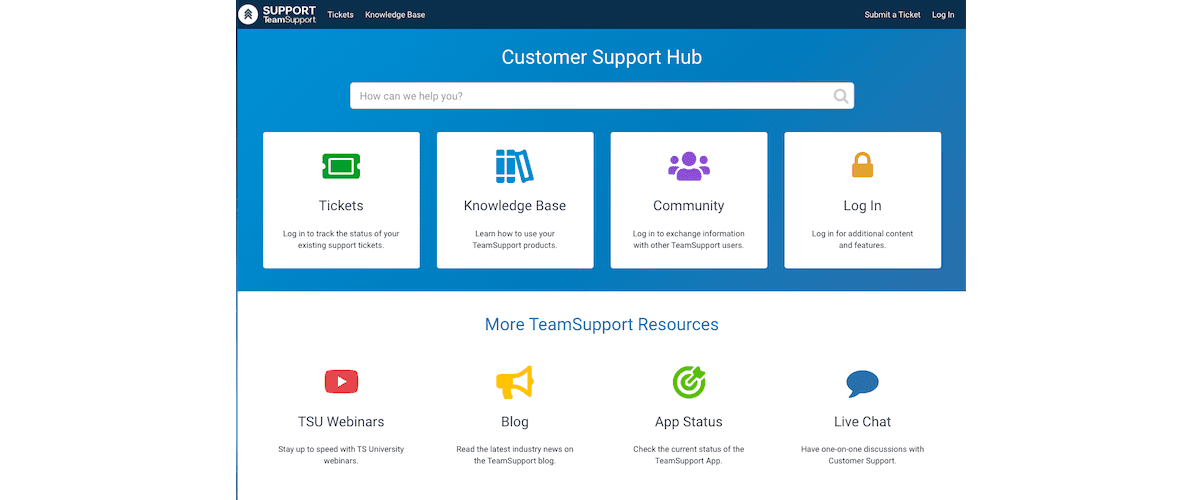Click the yellow Blog megaphone icon
The width and height of the screenshot is (1202, 500).
coord(514,382)
